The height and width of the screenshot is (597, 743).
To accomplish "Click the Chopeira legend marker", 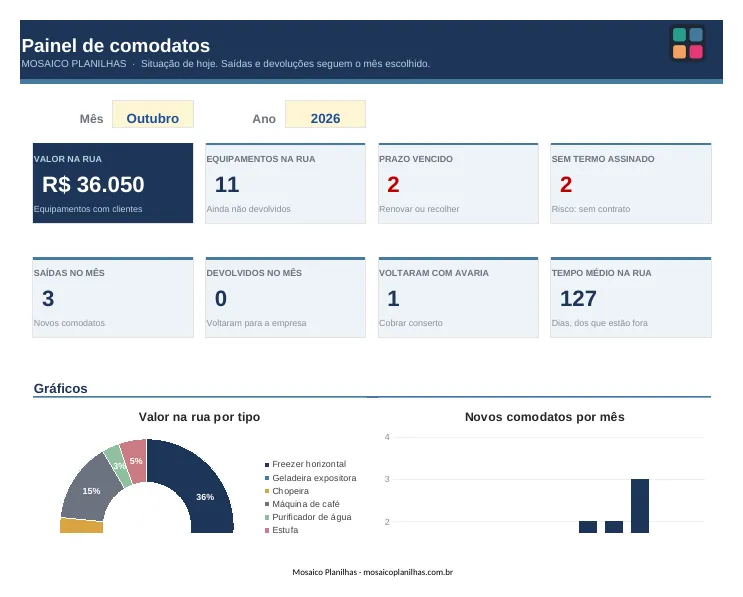I will 267,491.
